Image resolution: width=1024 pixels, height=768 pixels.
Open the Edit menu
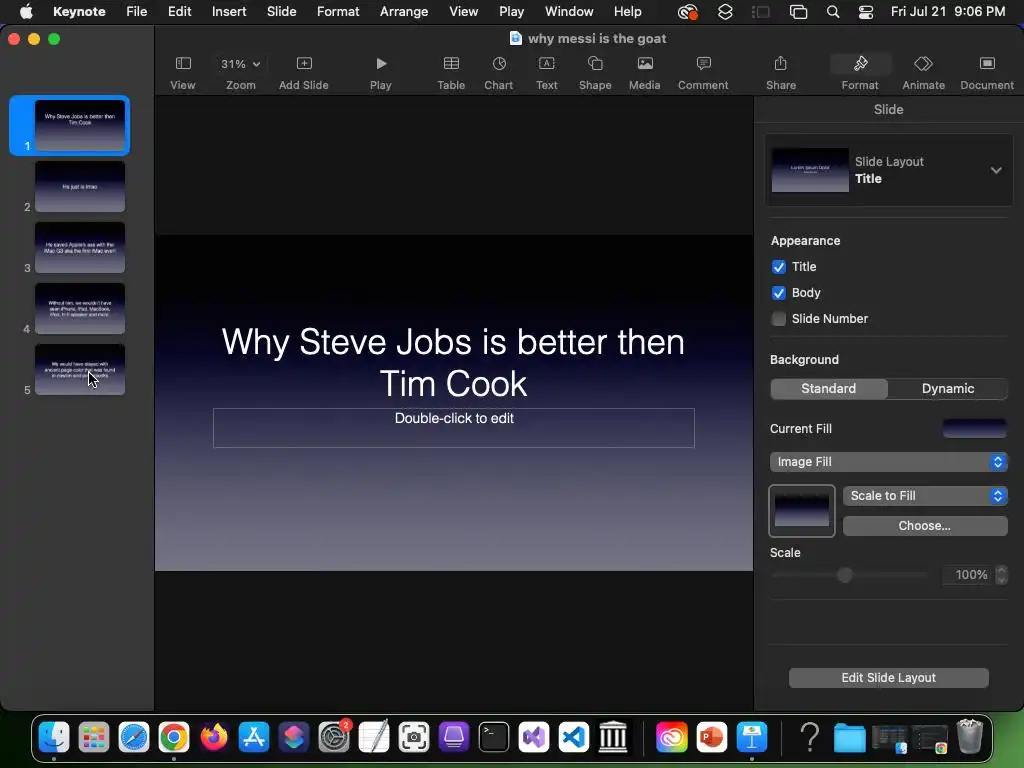point(180,12)
